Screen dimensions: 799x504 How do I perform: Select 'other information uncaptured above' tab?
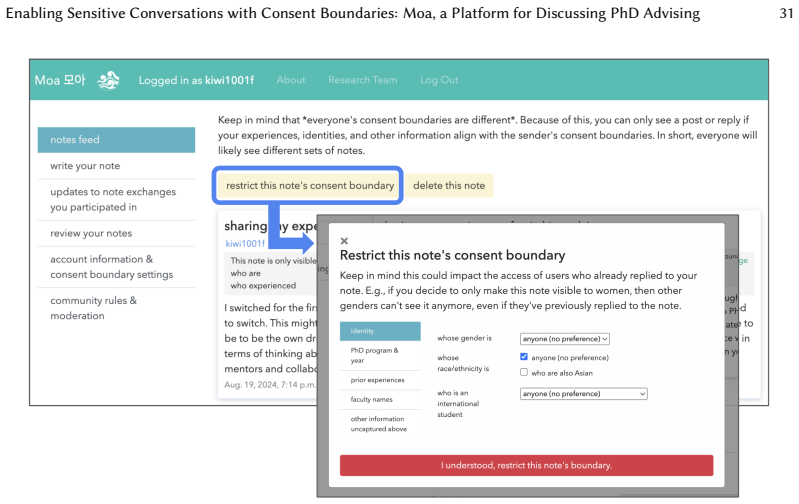(x=380, y=424)
